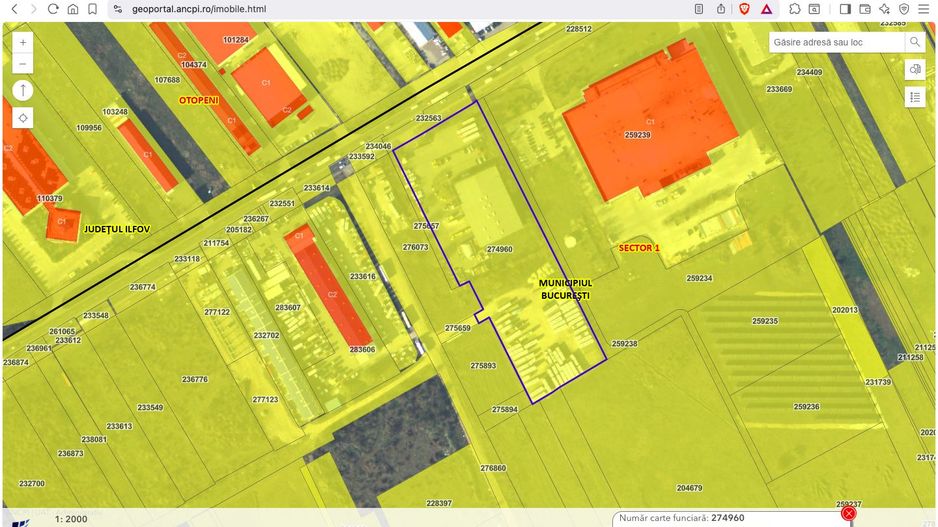The image size is (938, 527).
Task: Open site settings icon in address bar
Action: (117, 8)
